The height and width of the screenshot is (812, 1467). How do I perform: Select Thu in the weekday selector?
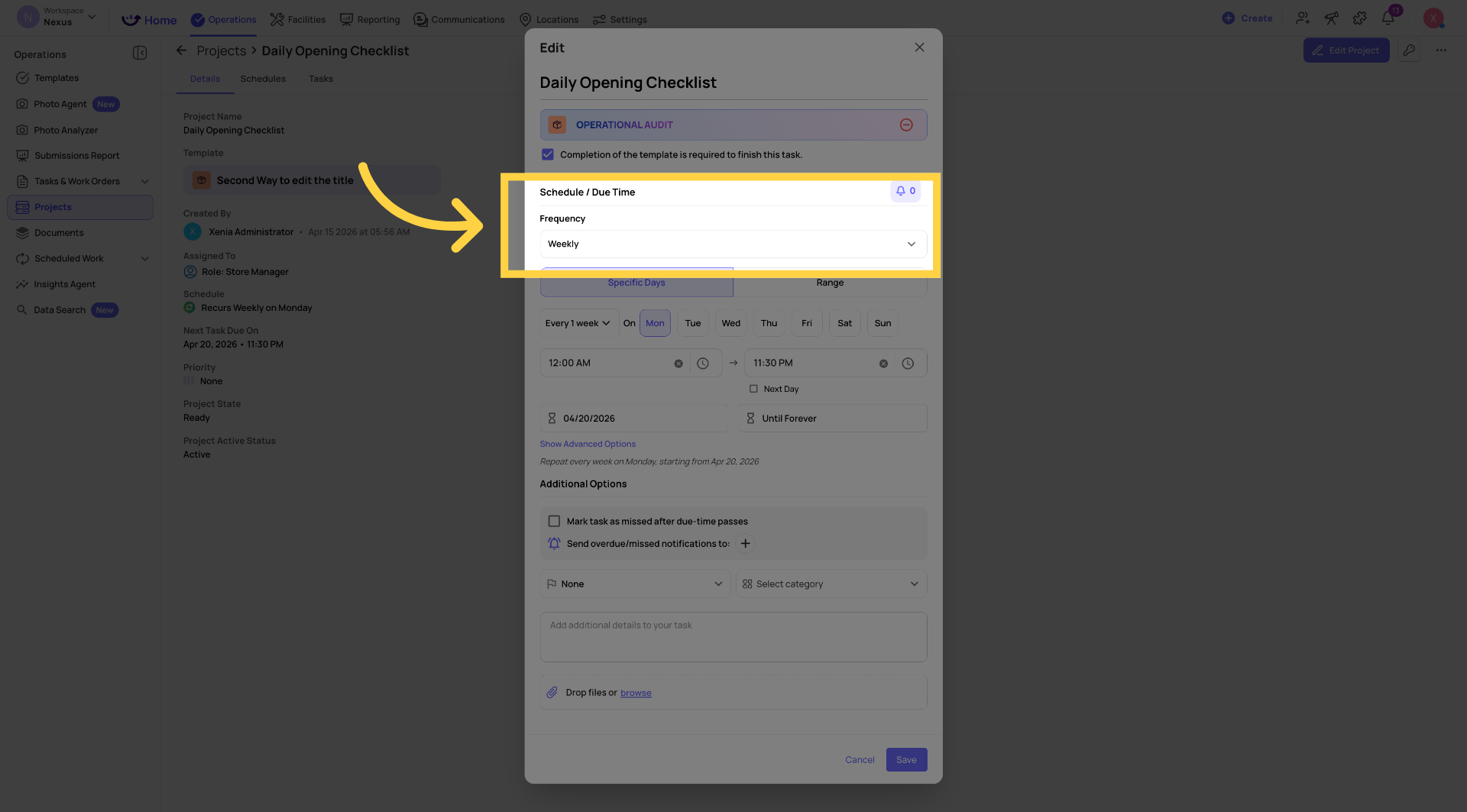769,323
